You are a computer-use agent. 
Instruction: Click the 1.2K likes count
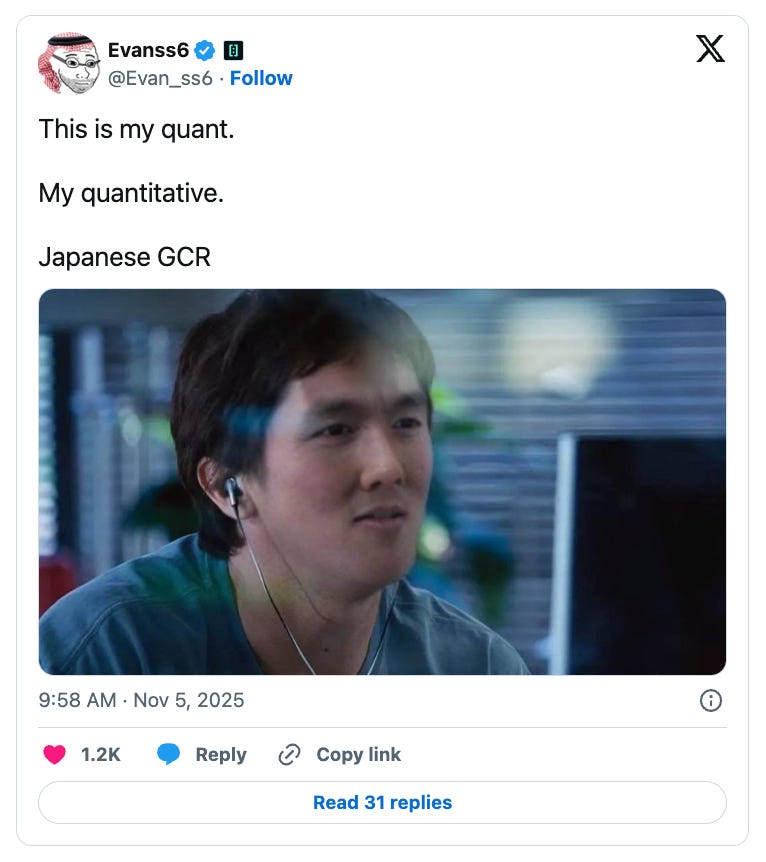point(101,754)
